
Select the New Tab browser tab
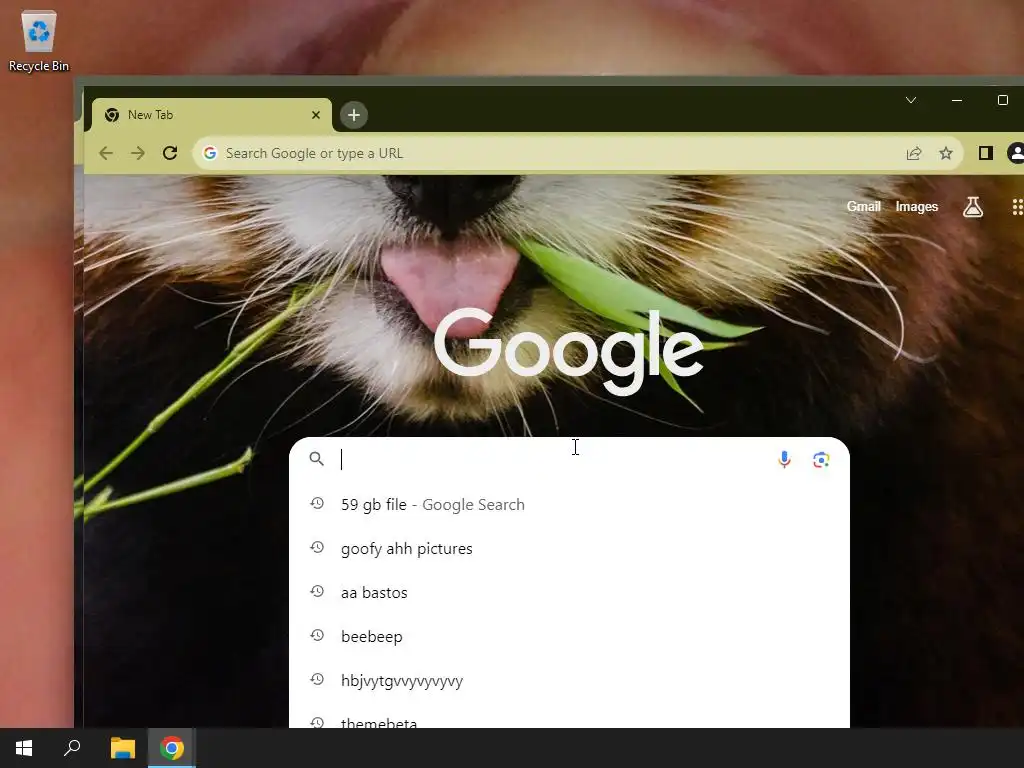212,115
